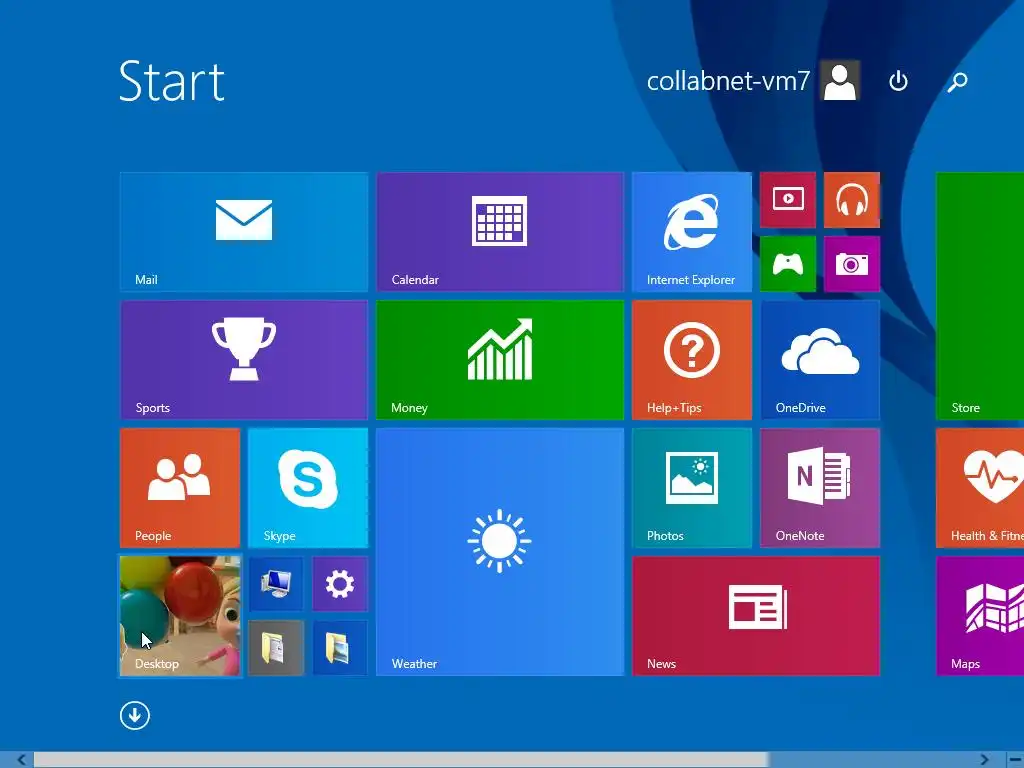Open the Store tile
The image size is (1024, 768).
(x=980, y=296)
